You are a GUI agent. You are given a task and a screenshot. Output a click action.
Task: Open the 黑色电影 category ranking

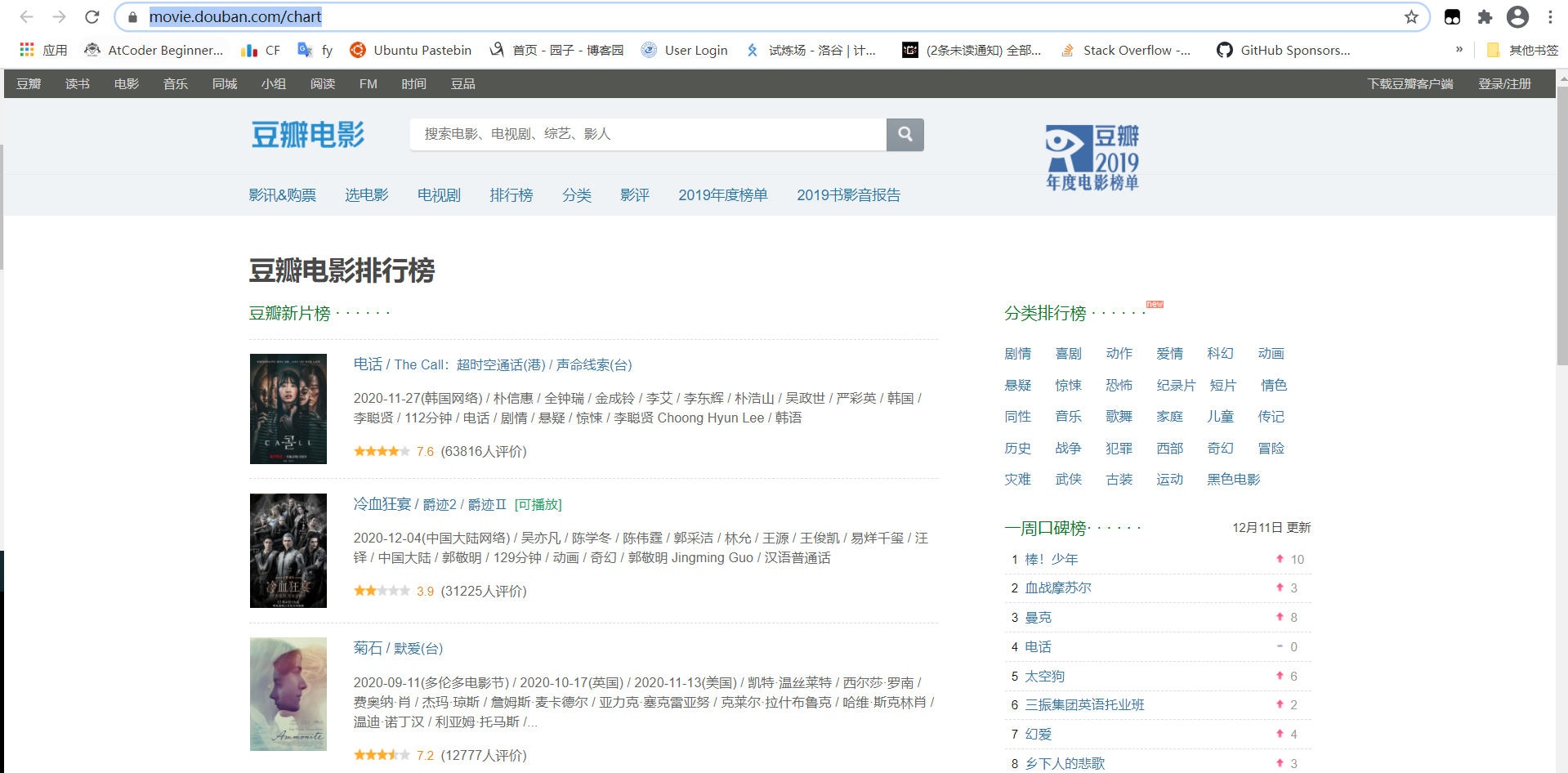(x=1234, y=479)
